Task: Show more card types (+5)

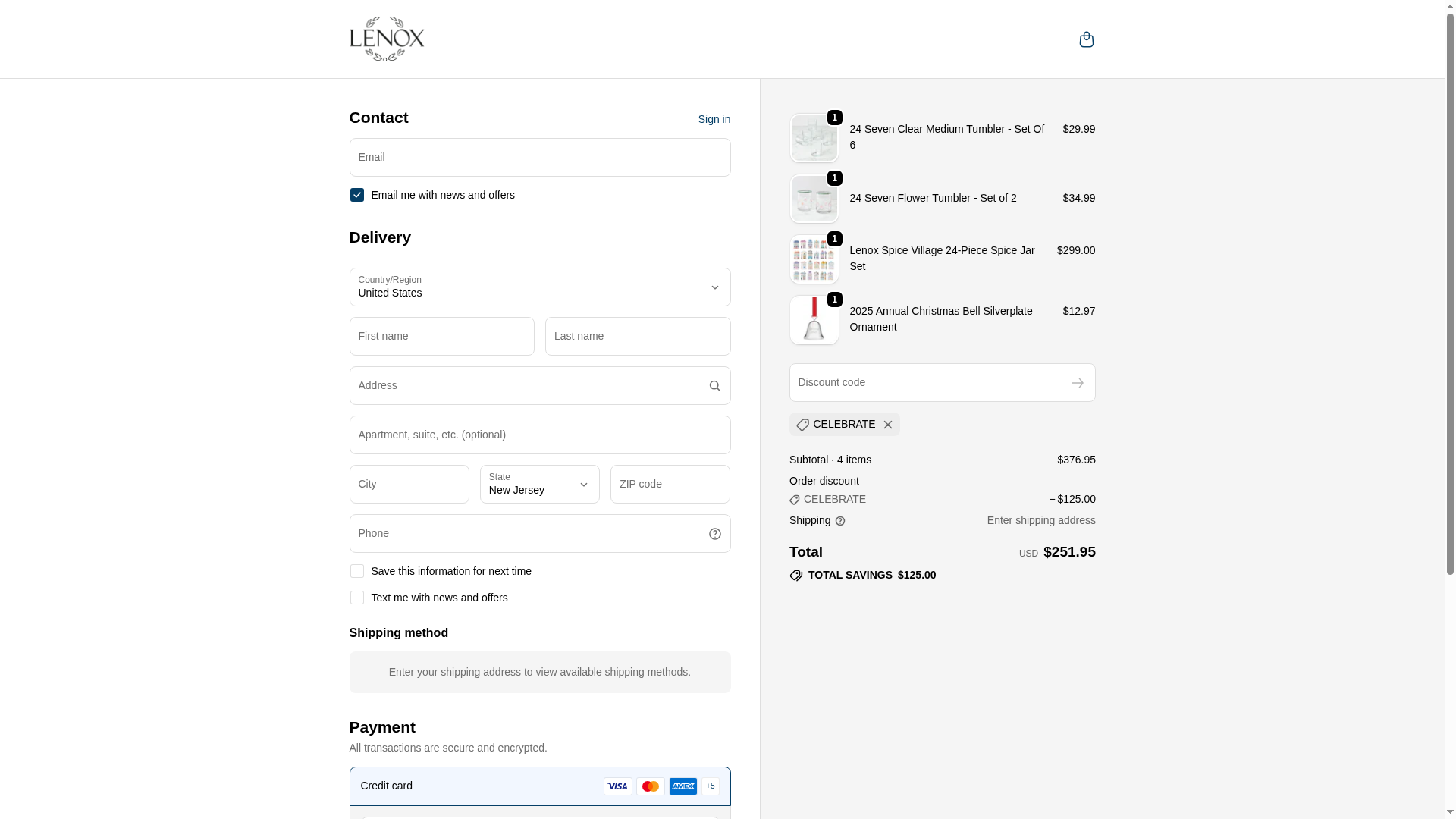Action: pyautogui.click(x=710, y=786)
